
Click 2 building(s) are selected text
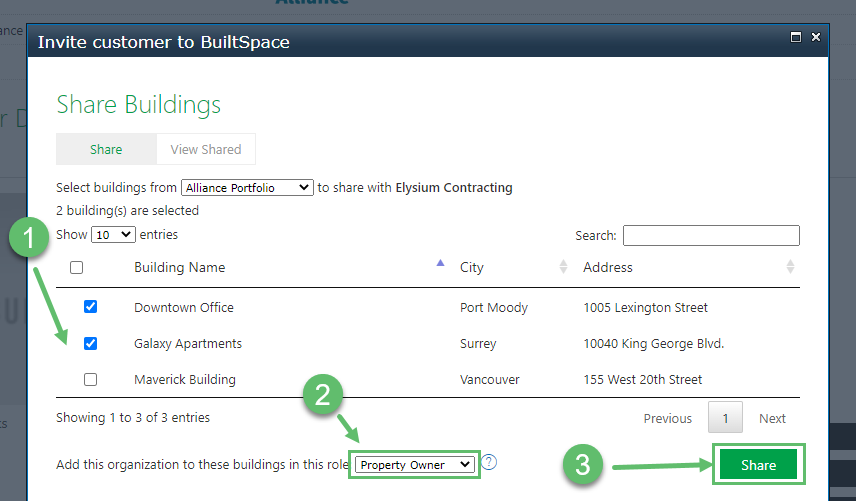[x=127, y=211]
